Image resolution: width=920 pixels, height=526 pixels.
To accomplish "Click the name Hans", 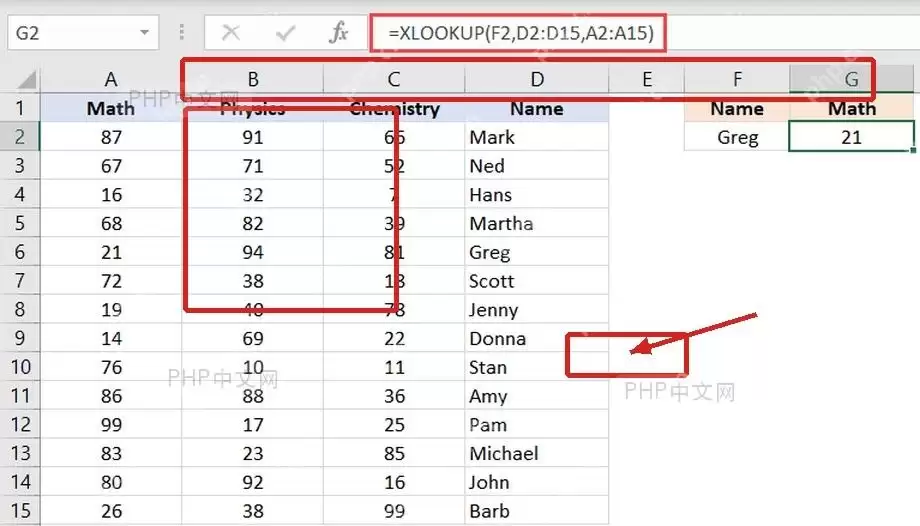I will pyautogui.click(x=491, y=194).
